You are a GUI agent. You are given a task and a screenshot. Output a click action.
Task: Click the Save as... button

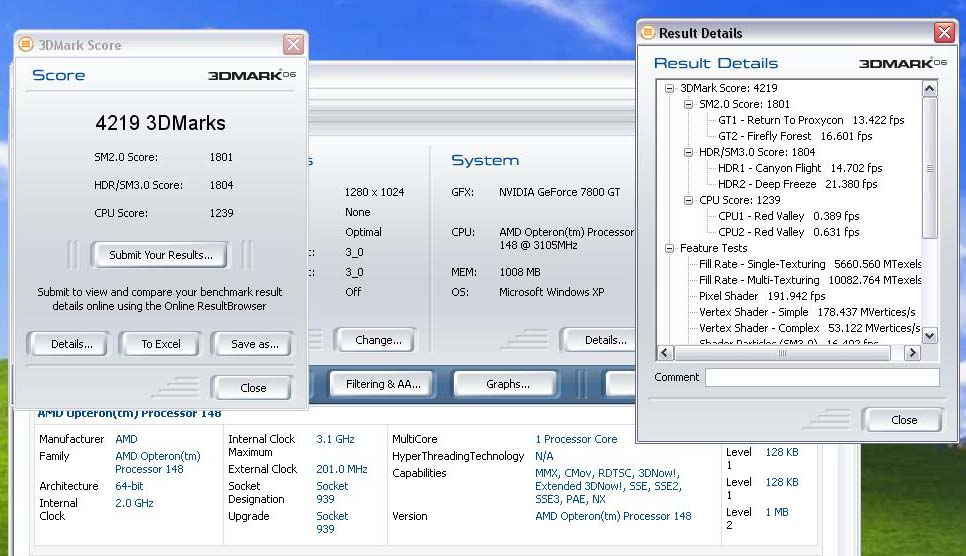[x=254, y=344]
